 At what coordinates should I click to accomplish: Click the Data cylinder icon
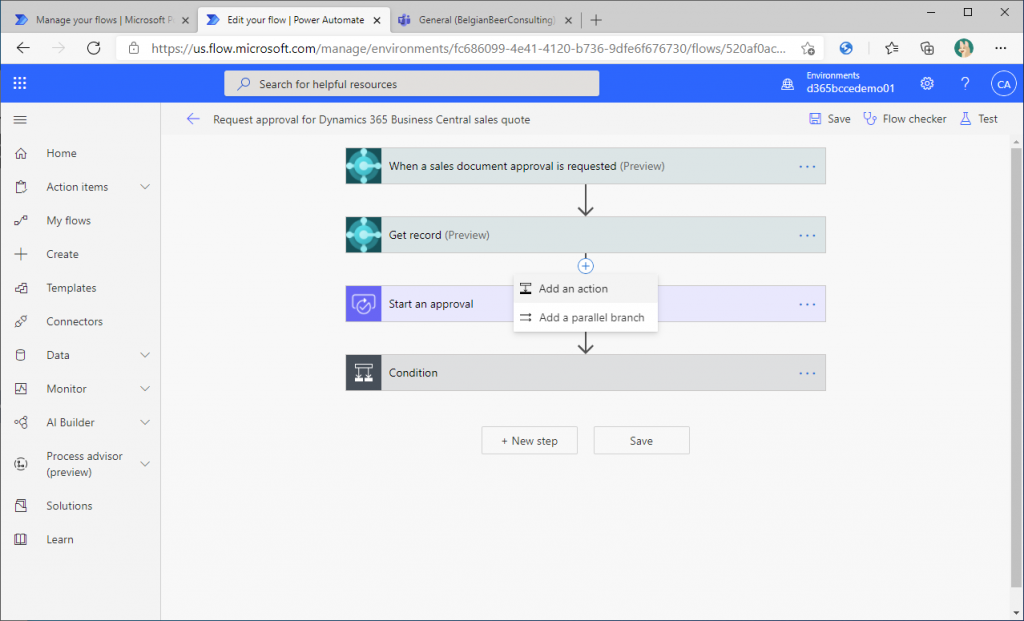tap(21, 355)
